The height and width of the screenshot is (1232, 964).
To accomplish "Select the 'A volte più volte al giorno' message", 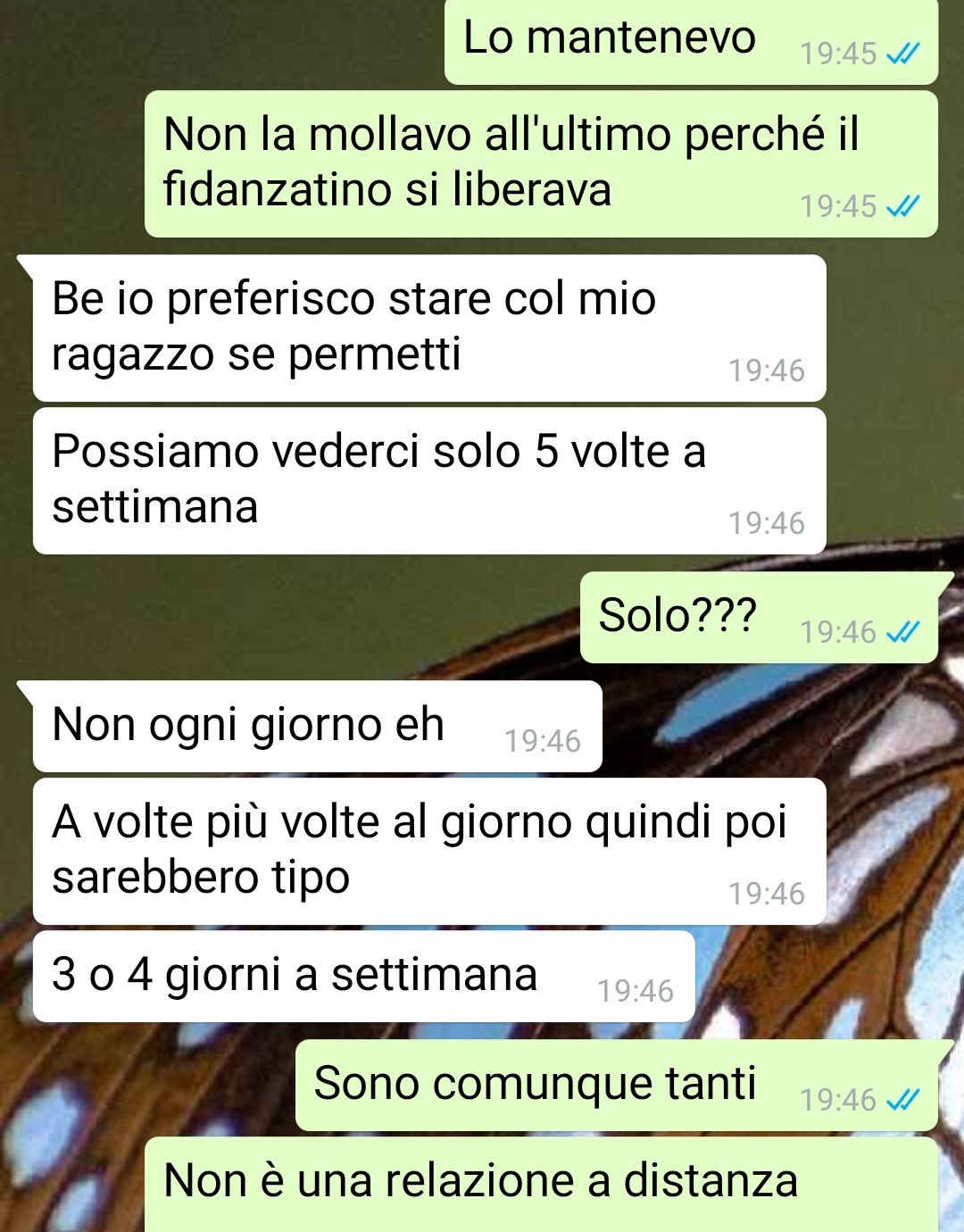I will (x=428, y=851).
